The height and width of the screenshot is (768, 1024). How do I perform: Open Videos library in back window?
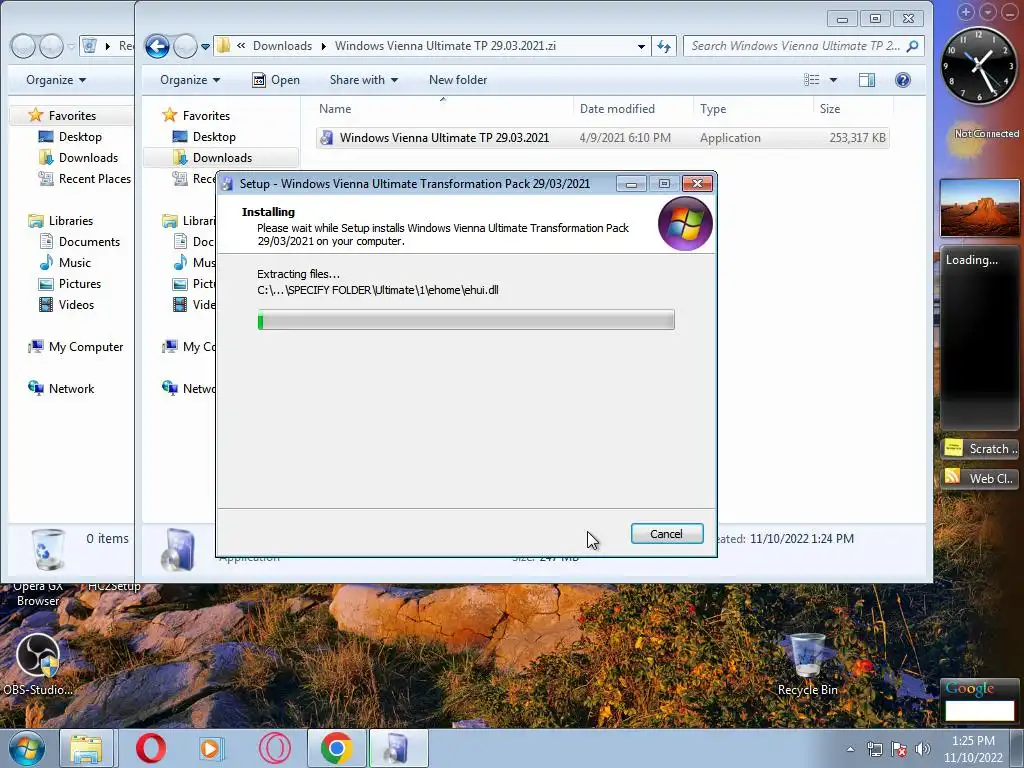pos(76,304)
